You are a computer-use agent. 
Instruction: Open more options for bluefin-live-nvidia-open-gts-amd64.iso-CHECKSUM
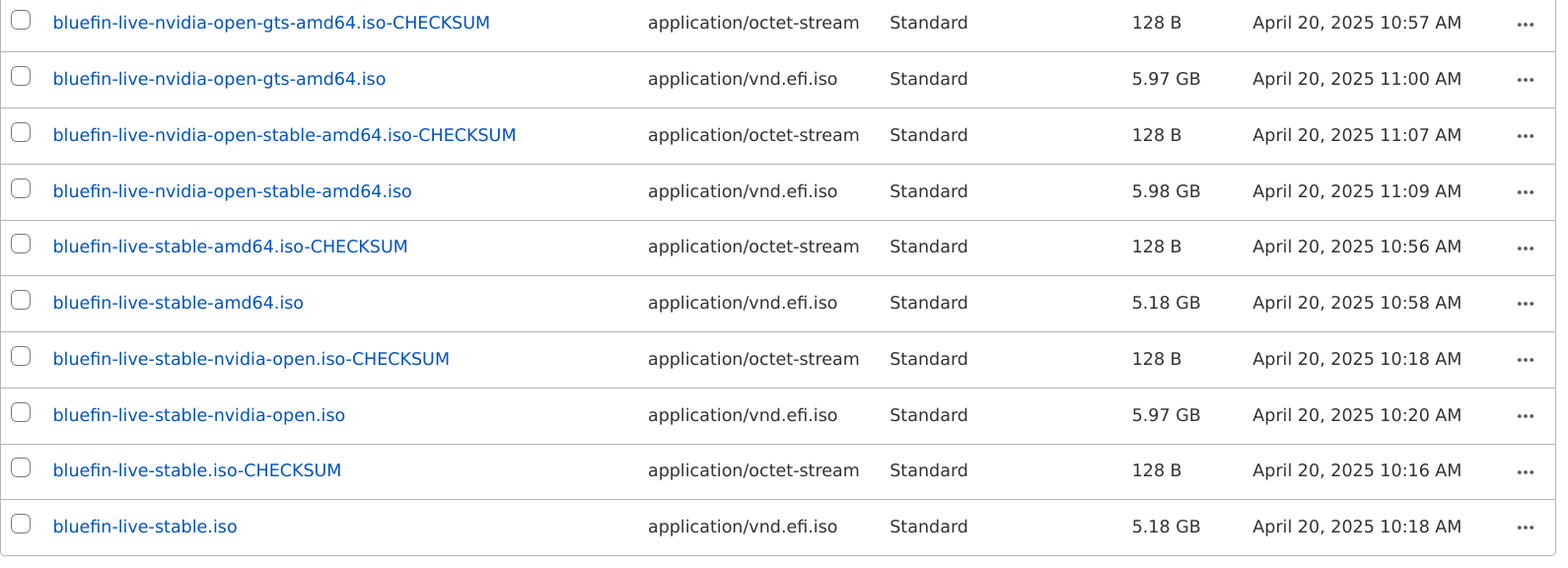point(1526,25)
